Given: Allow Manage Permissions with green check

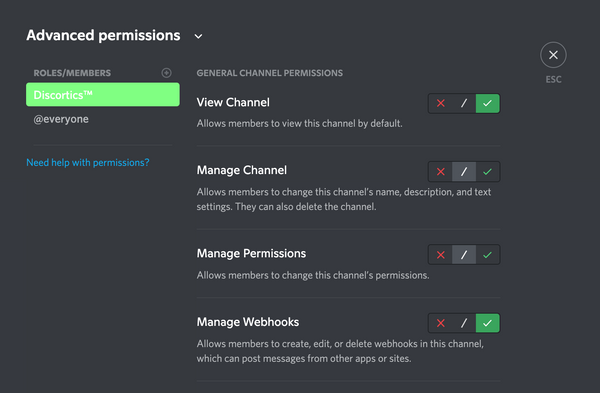Looking at the screenshot, I should 488,254.
